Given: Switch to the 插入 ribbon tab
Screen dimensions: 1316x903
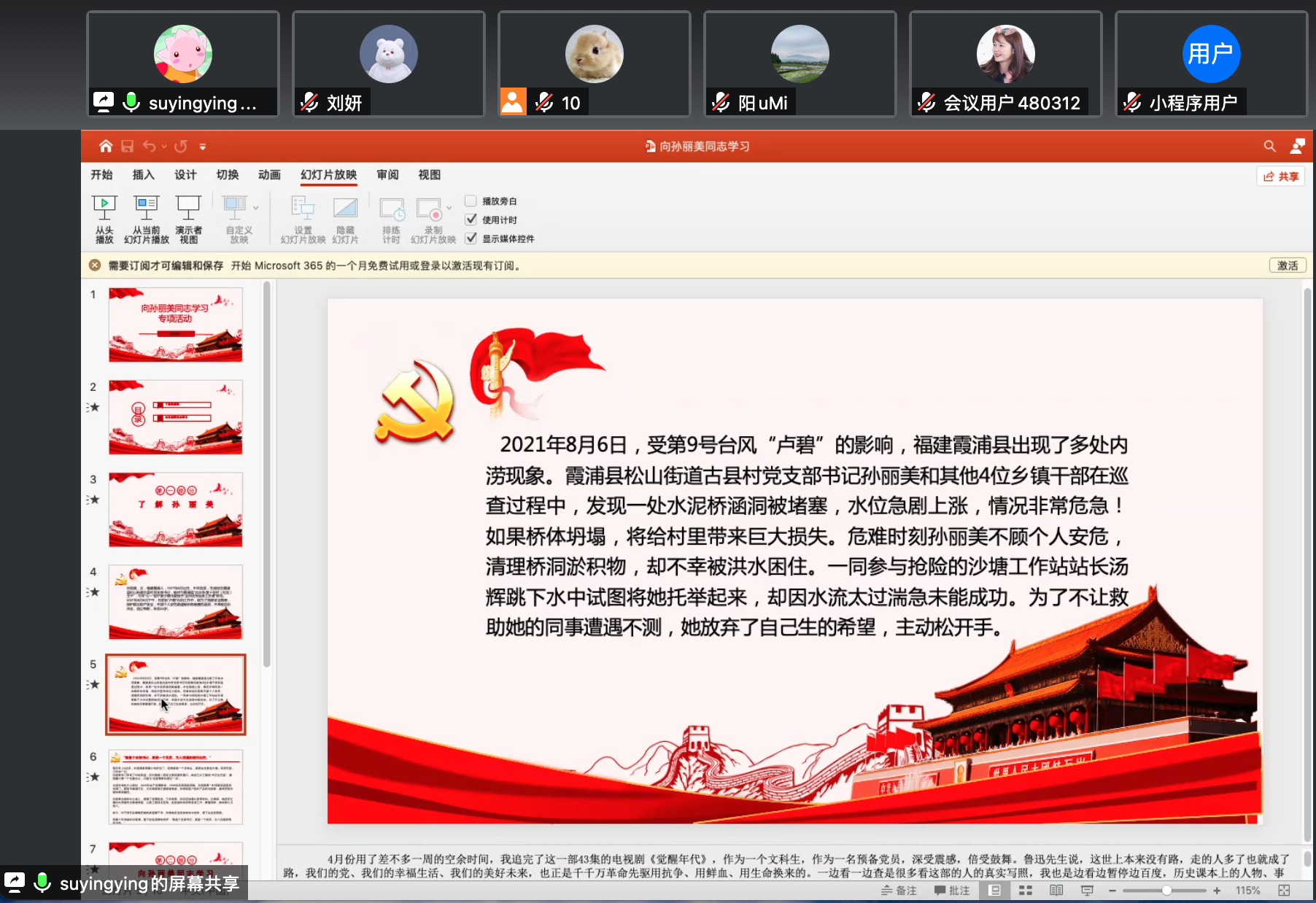Looking at the screenshot, I should 143,175.
